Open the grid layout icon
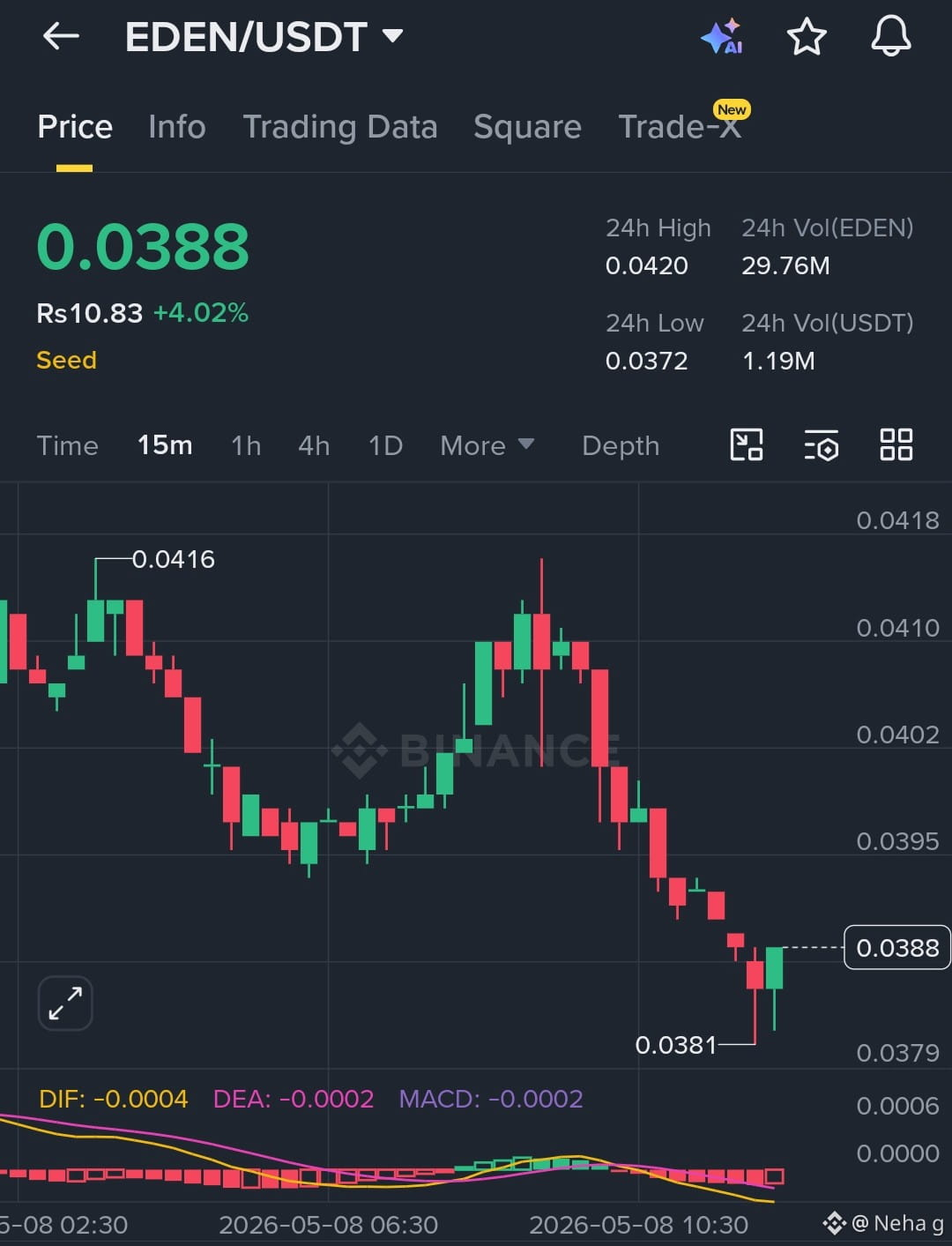The width and height of the screenshot is (952, 1246). 896,444
